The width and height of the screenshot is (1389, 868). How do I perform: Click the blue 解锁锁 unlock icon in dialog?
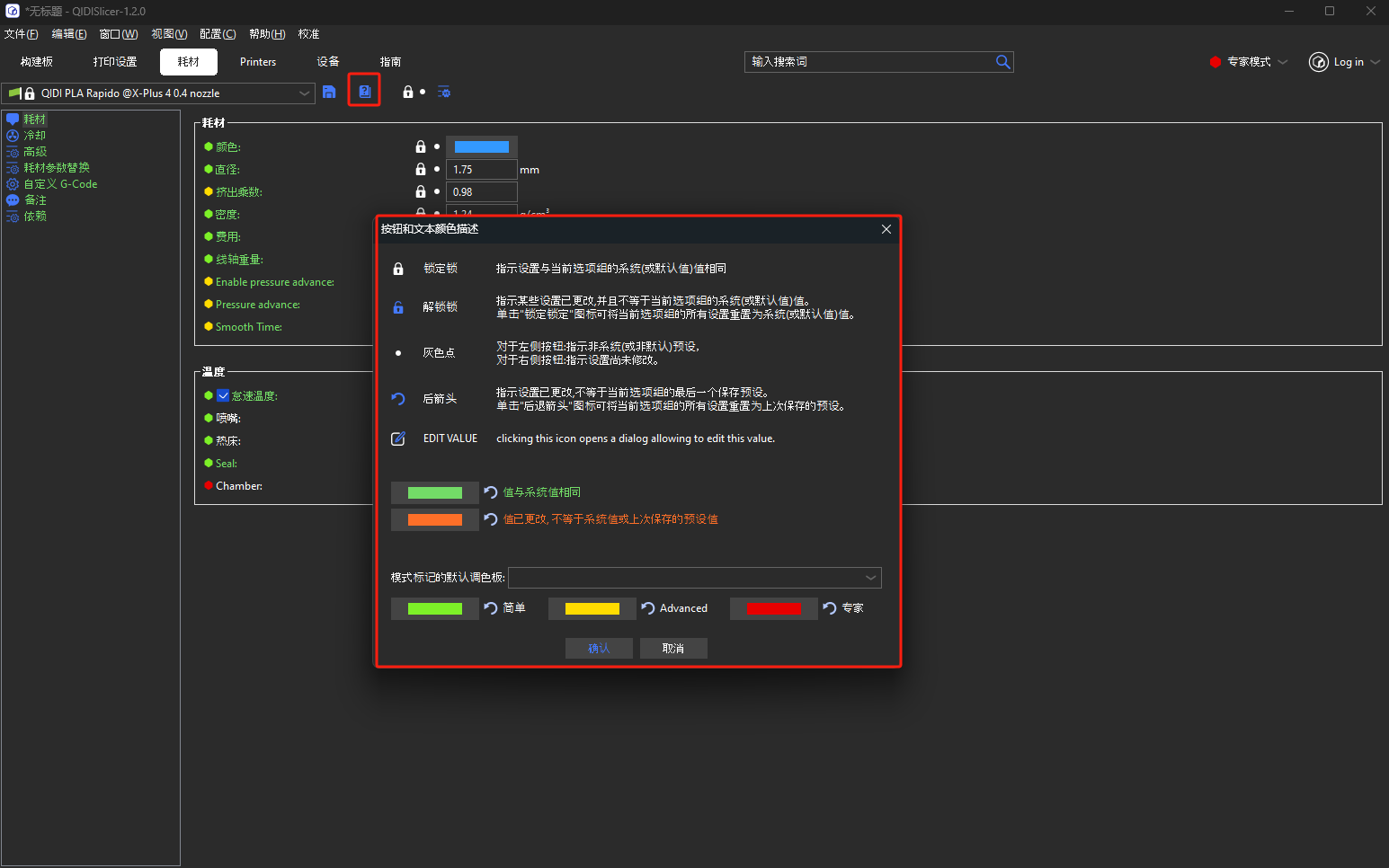coord(398,307)
